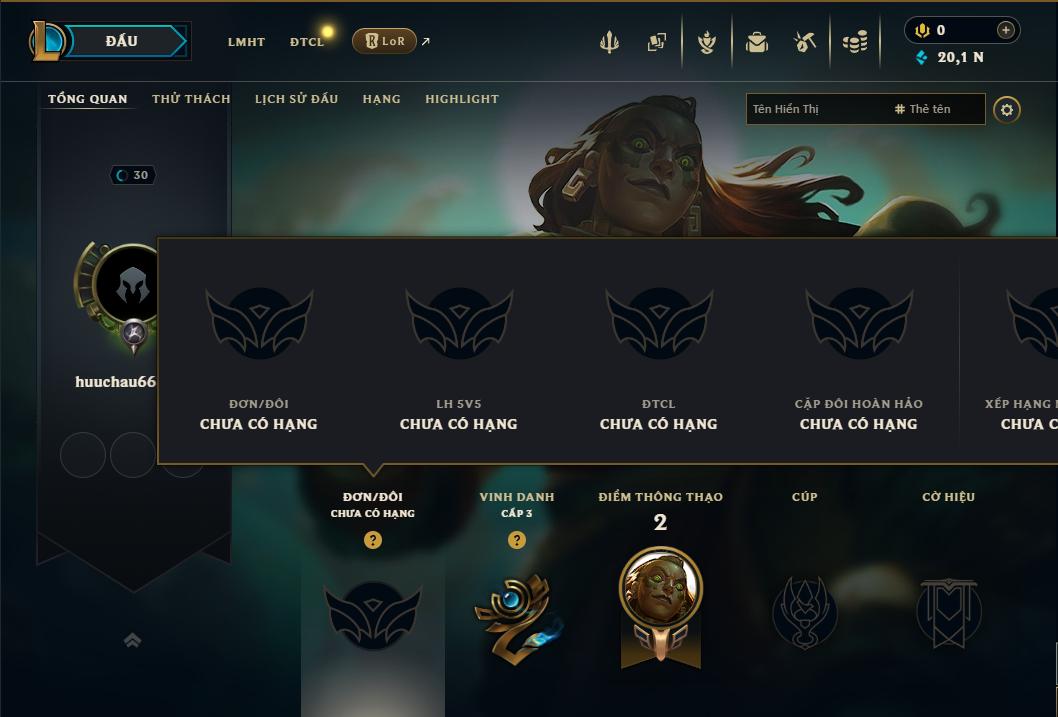Image resolution: width=1058 pixels, height=717 pixels.
Task: Open the Store coins icon
Action: click(855, 43)
